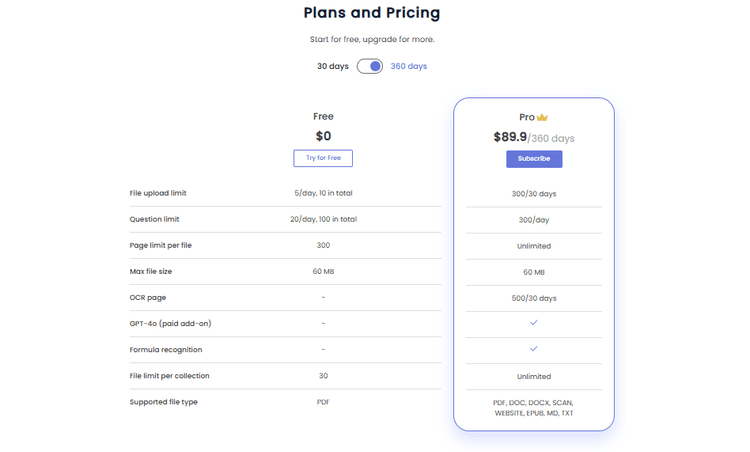Click the $89.9 price text
Image resolution: width=750 pixels, height=452 pixels.
click(x=510, y=137)
